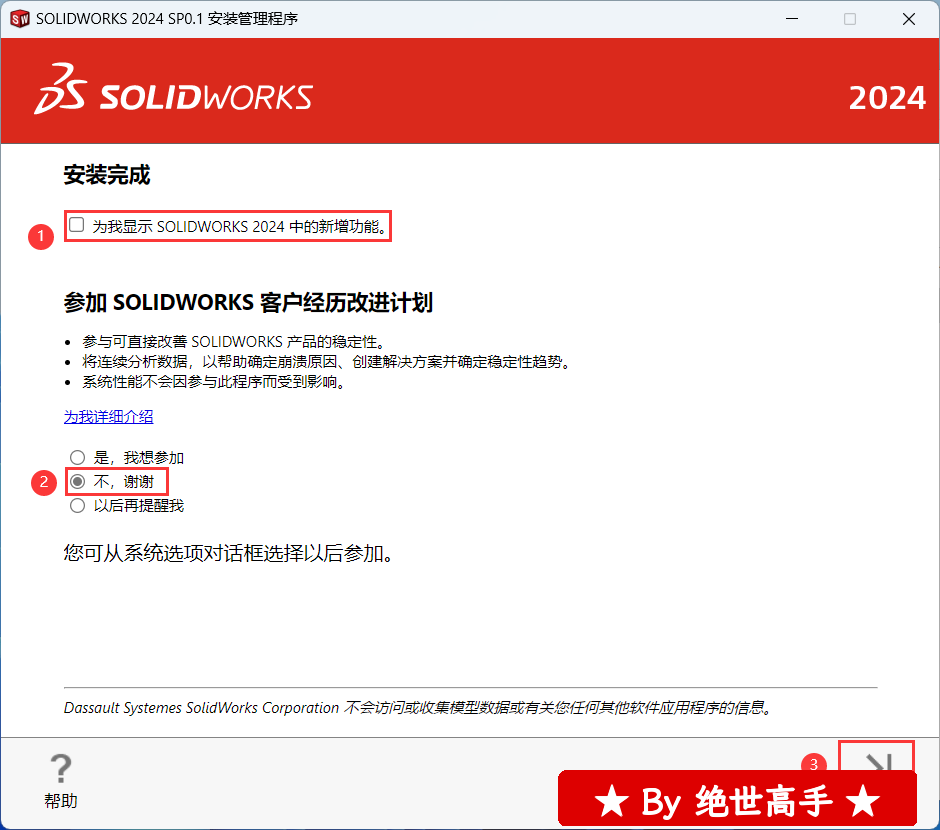Click the bullet '系统性能不会因参与此程序而受到影响'
Screen dimensions: 940x830
coord(213,382)
